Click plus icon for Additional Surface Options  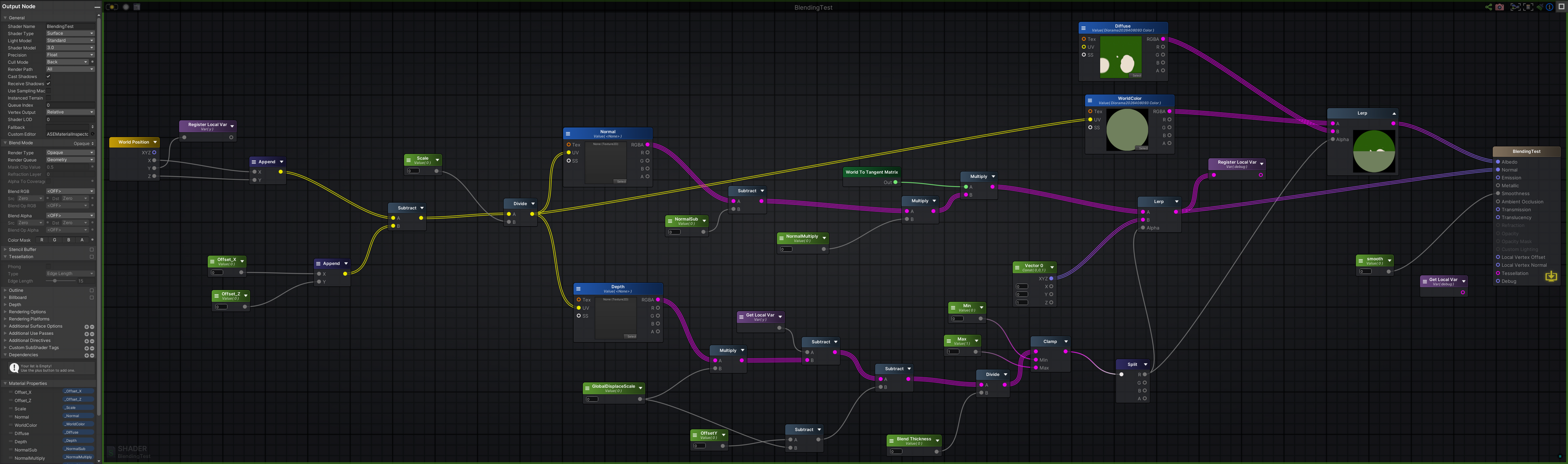87,327
